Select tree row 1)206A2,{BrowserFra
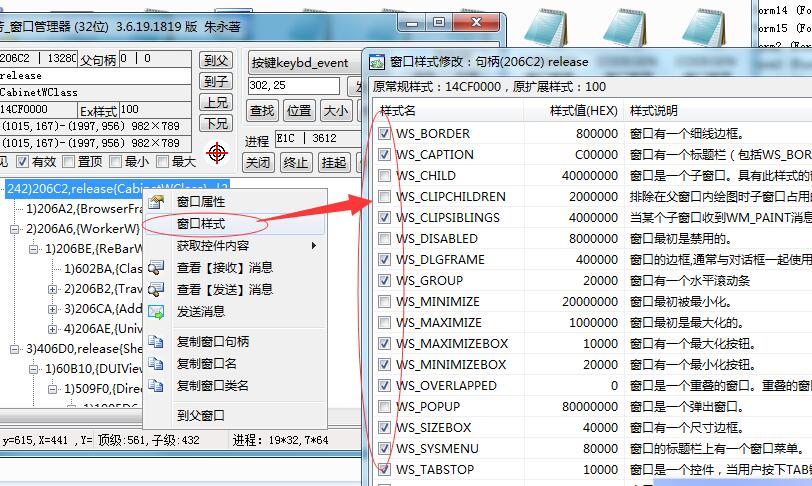This screenshot has width=812, height=486. 84,209
